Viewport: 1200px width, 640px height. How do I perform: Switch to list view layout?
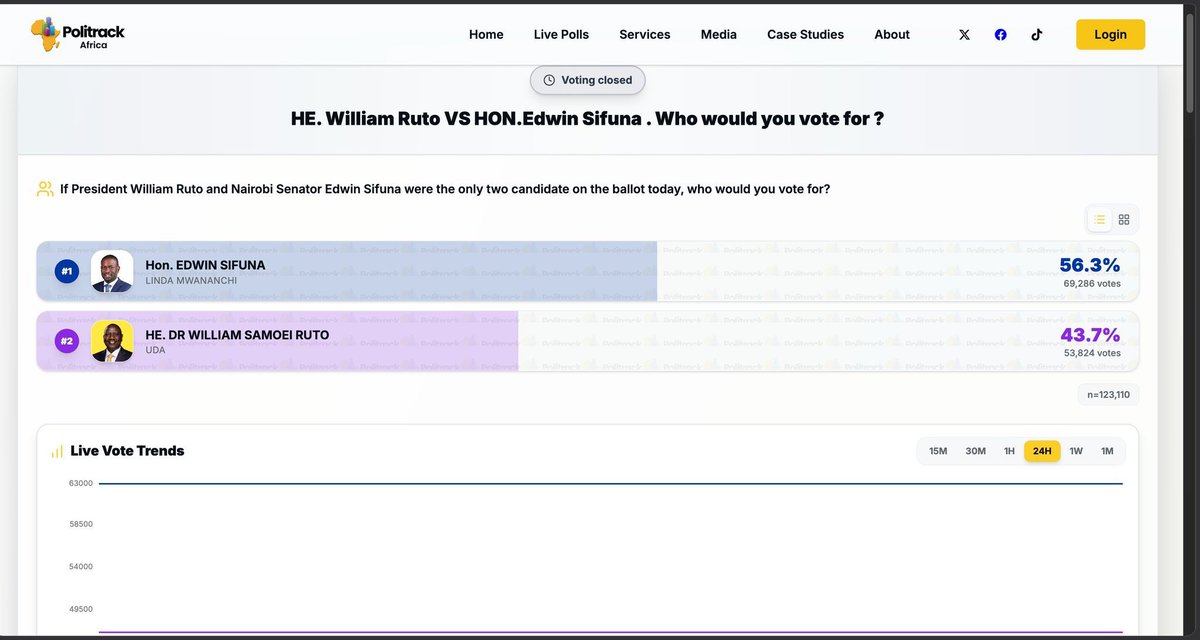[1099, 219]
